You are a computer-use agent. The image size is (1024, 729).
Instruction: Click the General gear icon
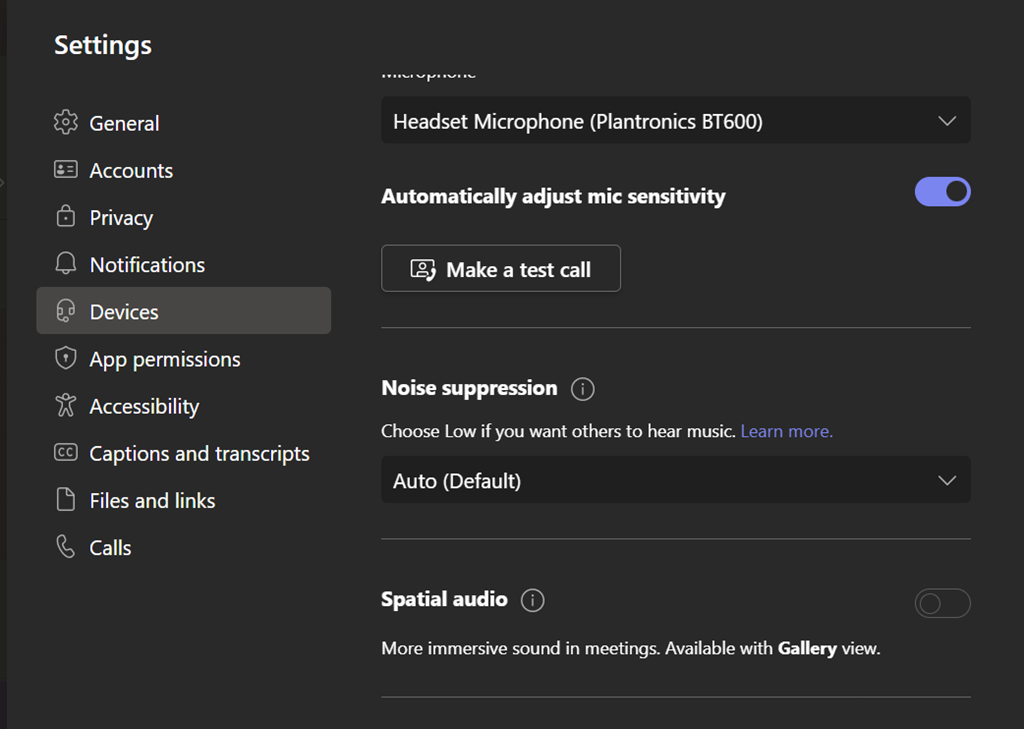pos(66,123)
